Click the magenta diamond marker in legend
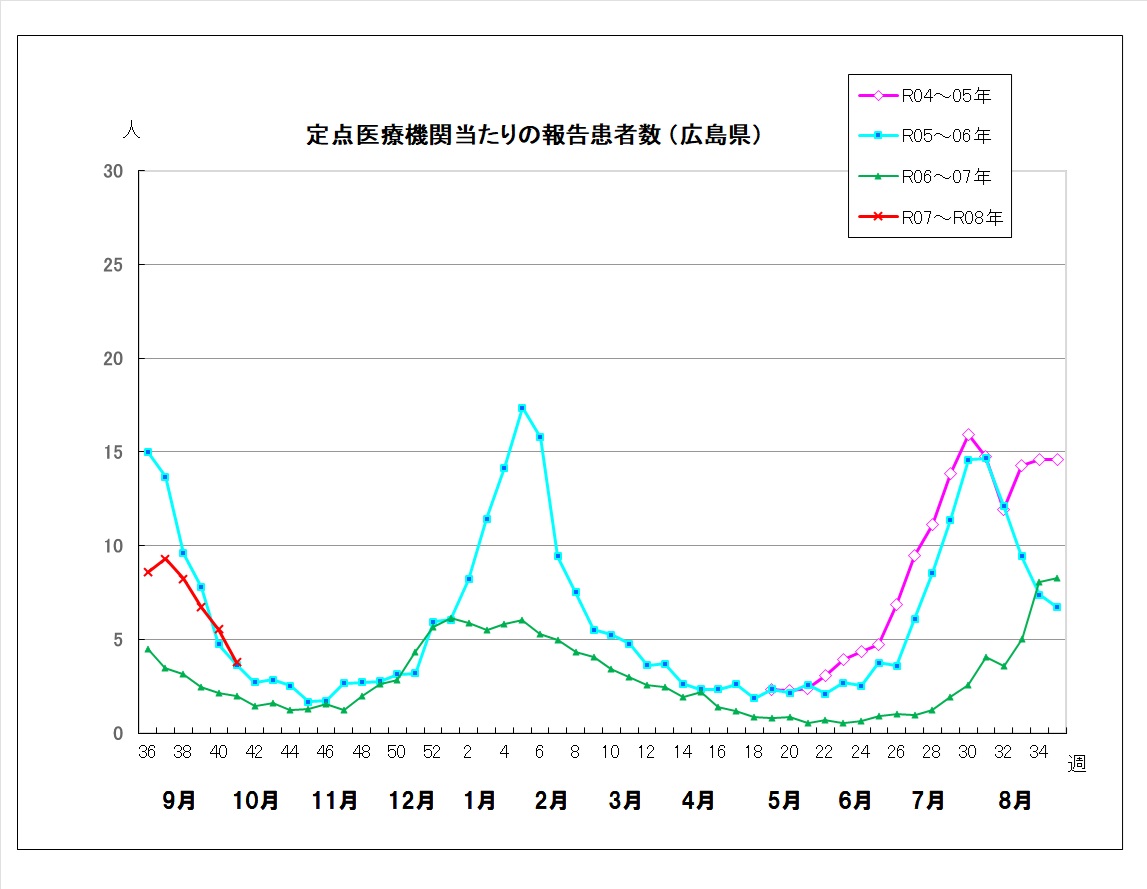 pyautogui.click(x=878, y=96)
